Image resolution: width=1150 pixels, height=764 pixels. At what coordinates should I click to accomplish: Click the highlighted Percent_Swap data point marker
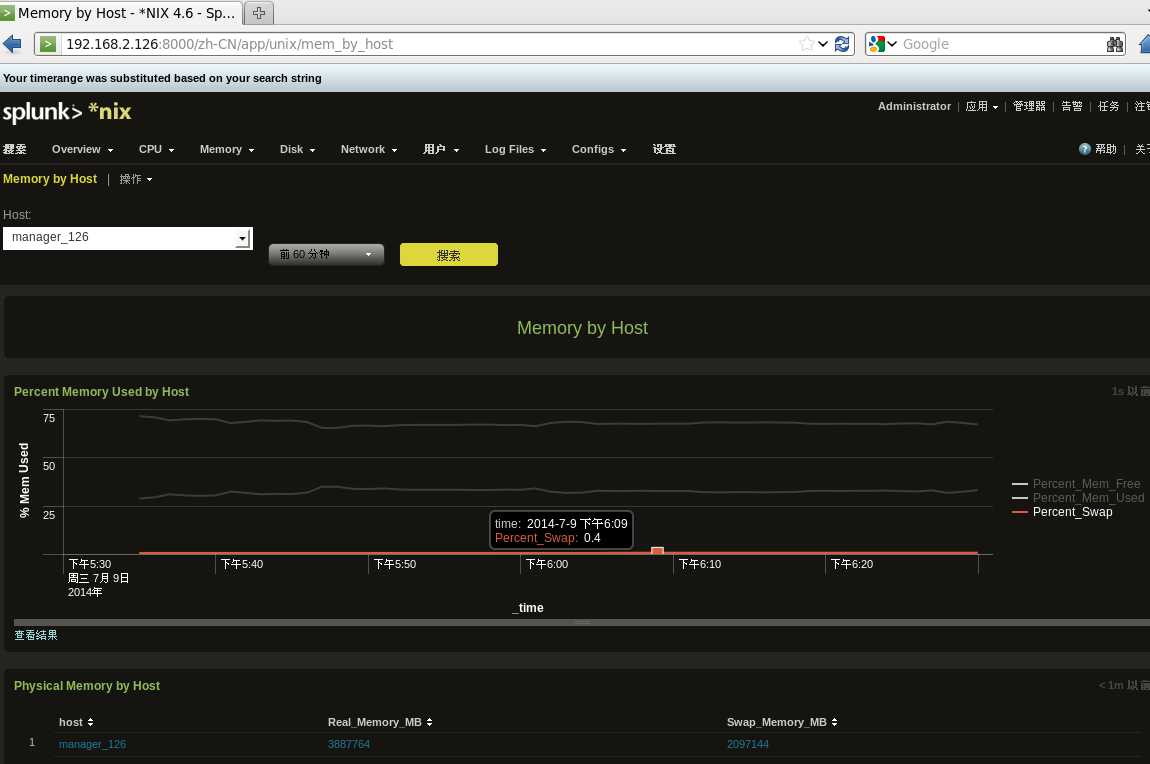point(657,551)
